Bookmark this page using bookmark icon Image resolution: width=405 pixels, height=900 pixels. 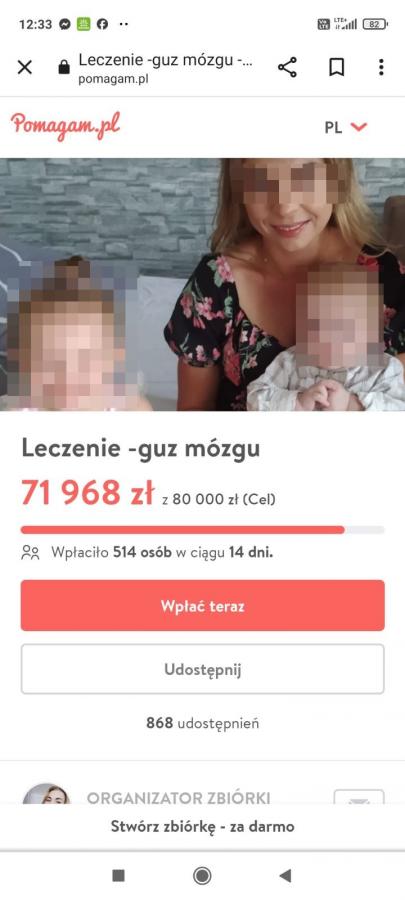tap(337, 67)
